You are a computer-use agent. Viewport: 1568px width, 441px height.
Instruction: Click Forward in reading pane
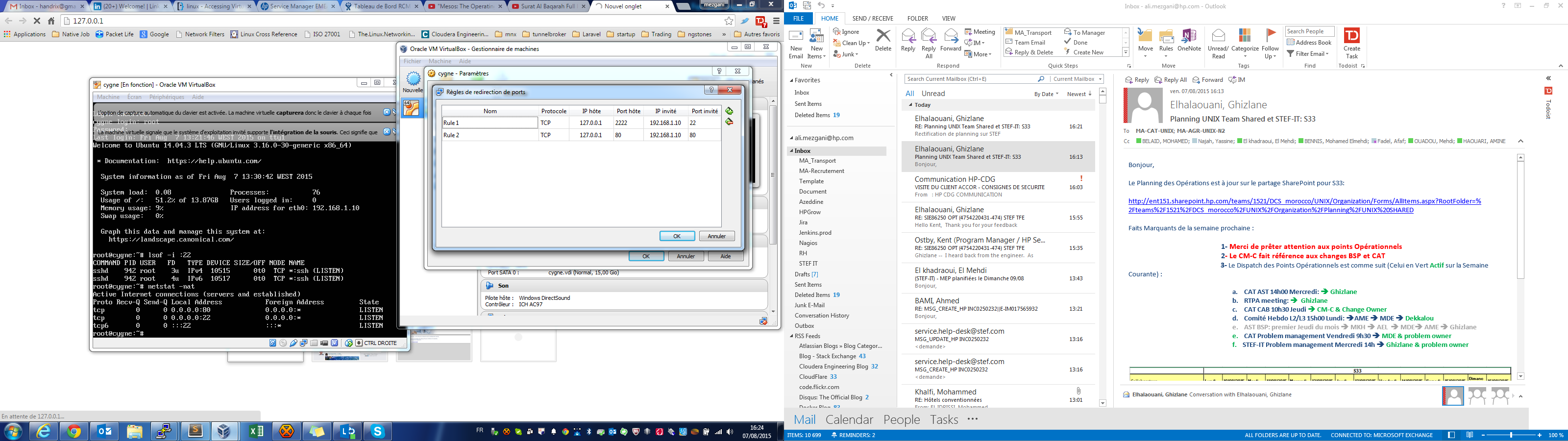[x=1208, y=80]
